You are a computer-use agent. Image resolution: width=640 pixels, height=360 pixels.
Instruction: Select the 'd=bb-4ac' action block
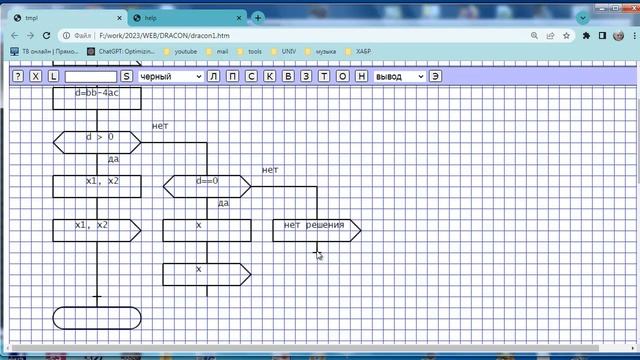97,98
